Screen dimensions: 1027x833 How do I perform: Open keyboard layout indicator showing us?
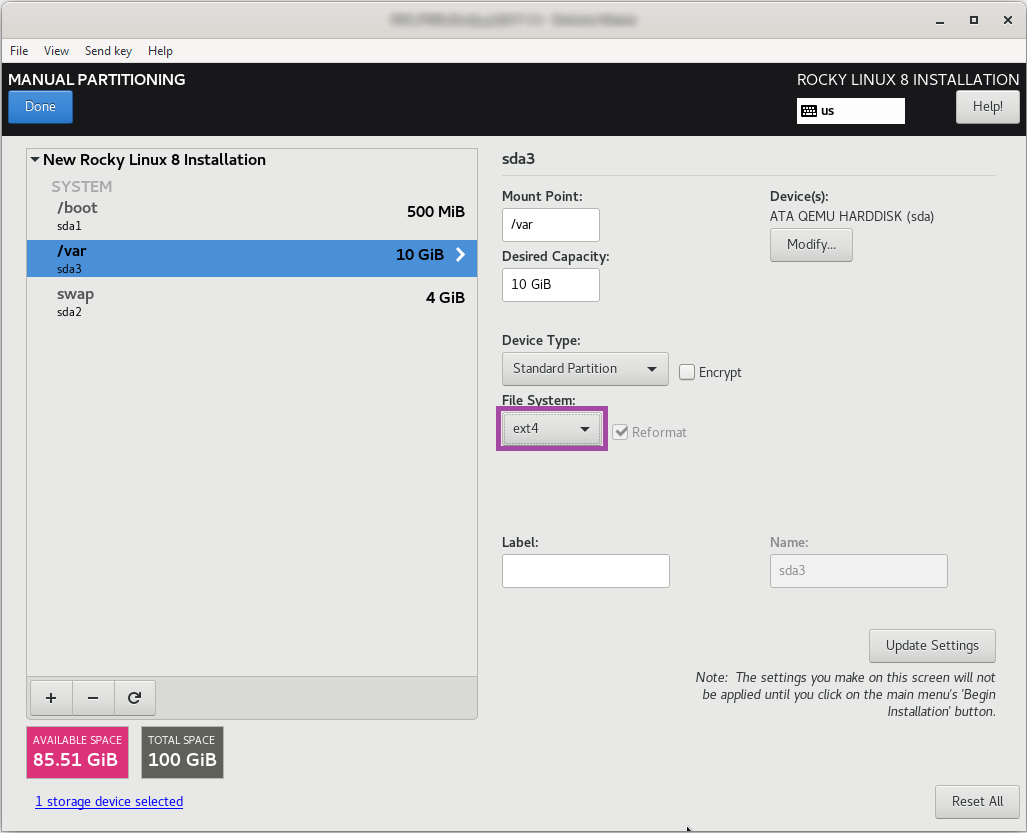tap(851, 111)
